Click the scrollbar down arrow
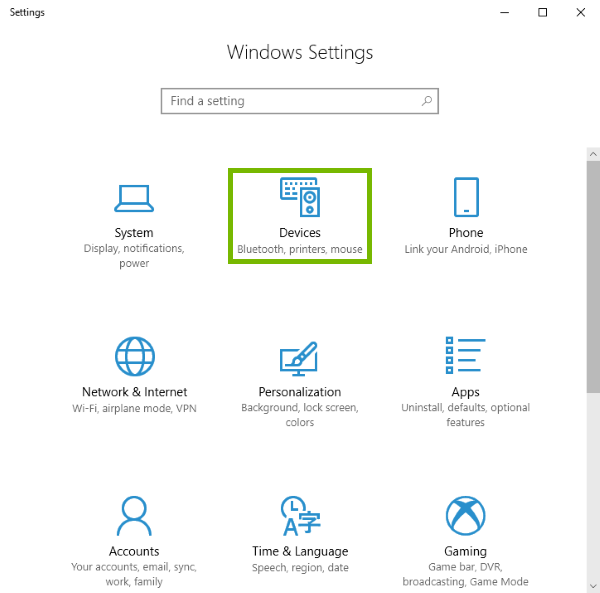 coord(593,586)
